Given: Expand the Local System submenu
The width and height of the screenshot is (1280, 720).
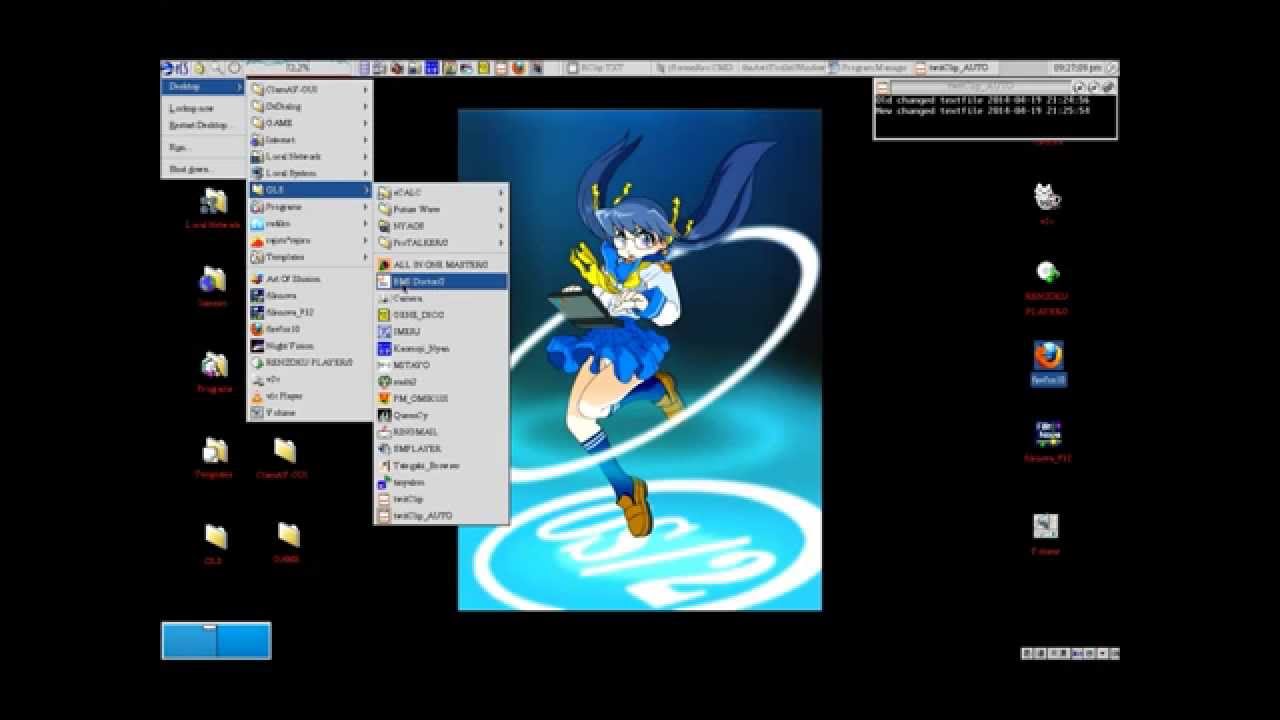Looking at the screenshot, I should click(310, 173).
